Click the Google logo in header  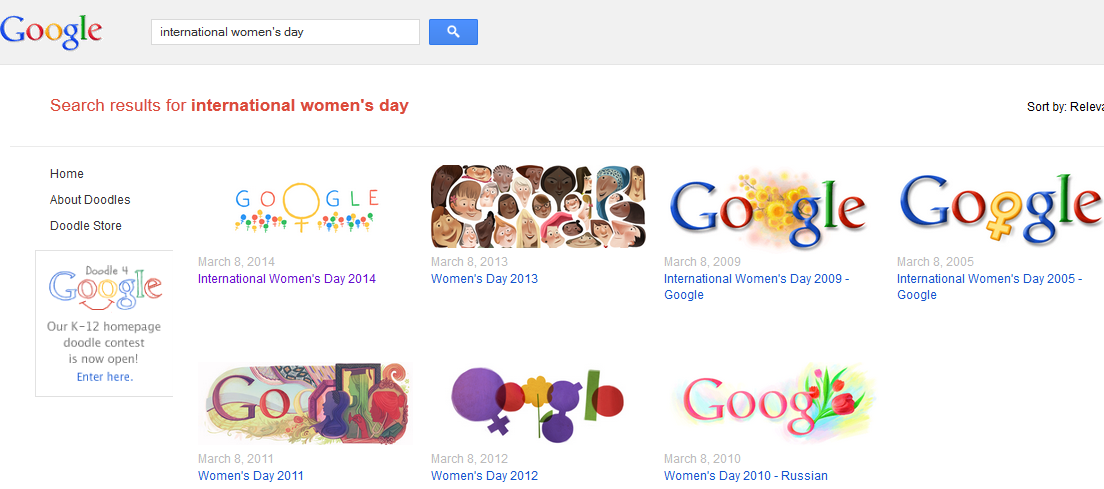[52, 31]
